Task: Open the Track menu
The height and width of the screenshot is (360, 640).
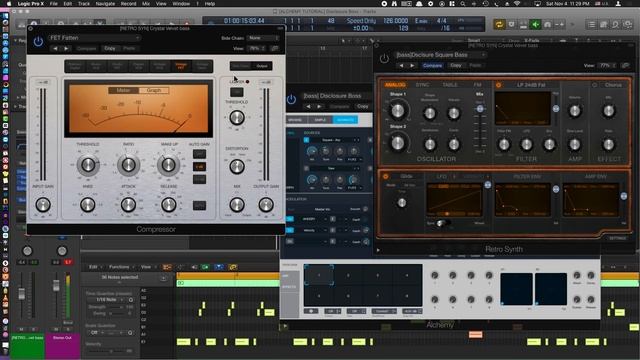Action: click(84, 4)
